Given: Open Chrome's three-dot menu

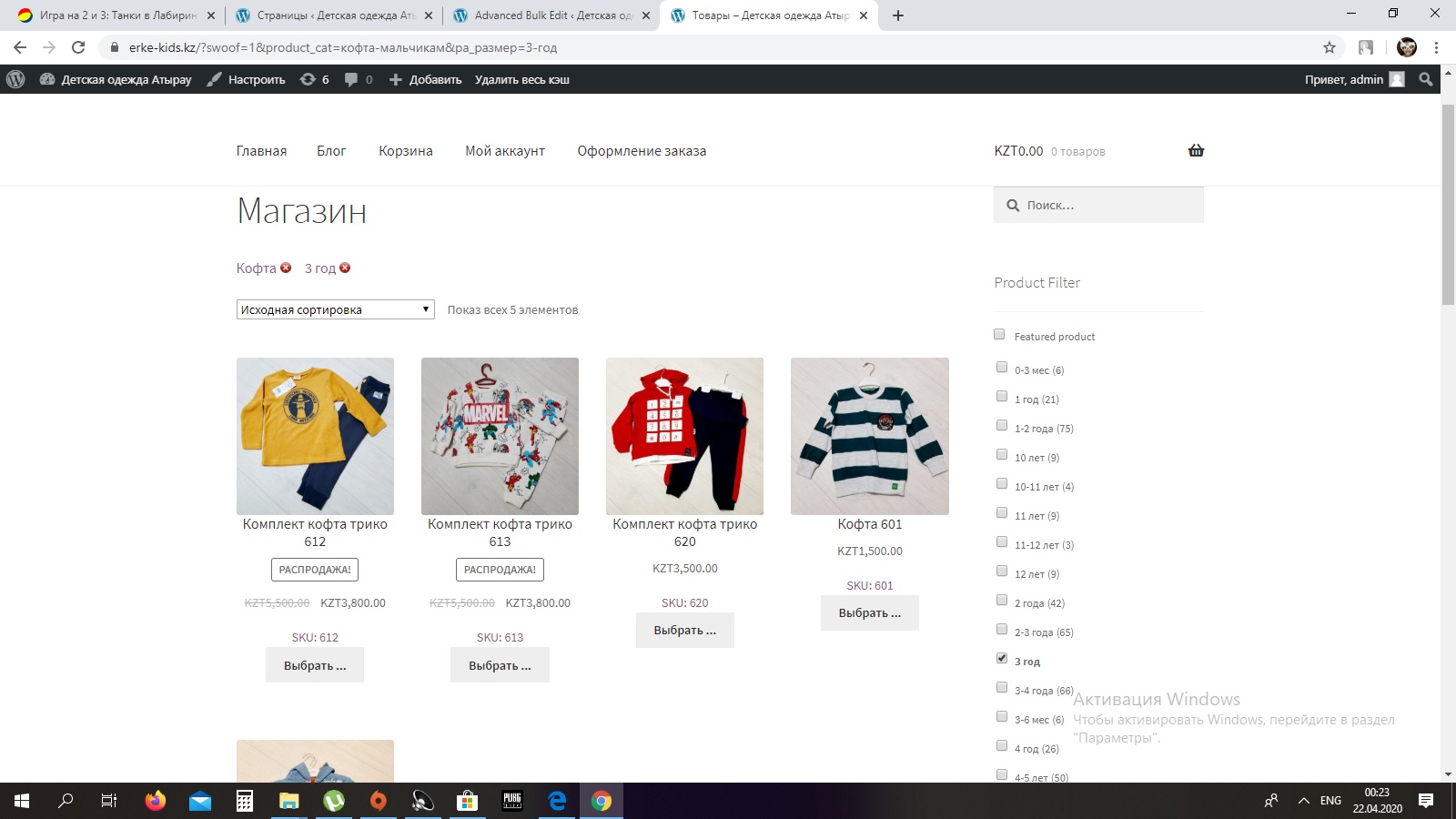Looking at the screenshot, I should pyautogui.click(x=1437, y=47).
